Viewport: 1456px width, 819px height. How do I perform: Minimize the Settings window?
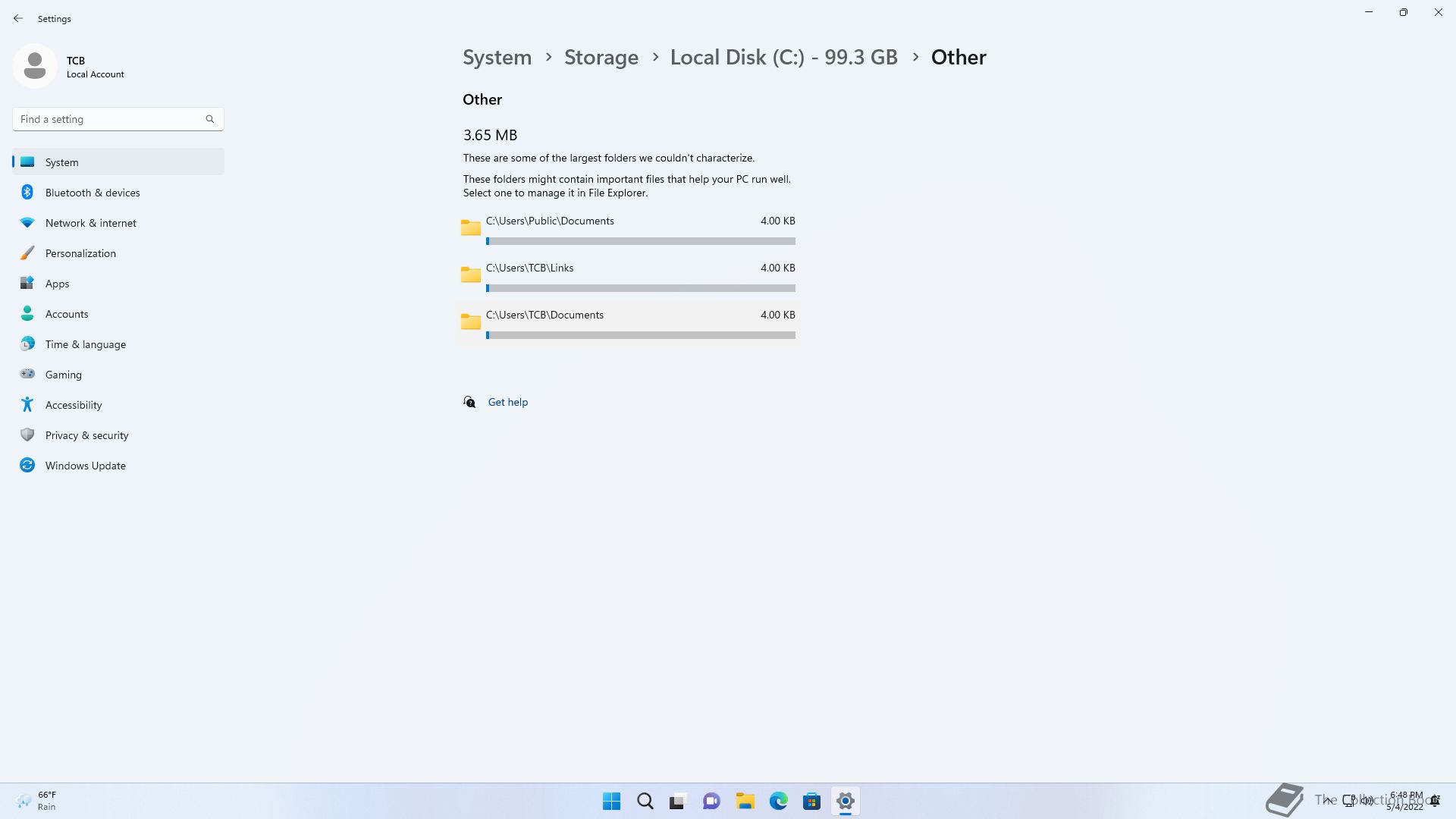point(1369,12)
